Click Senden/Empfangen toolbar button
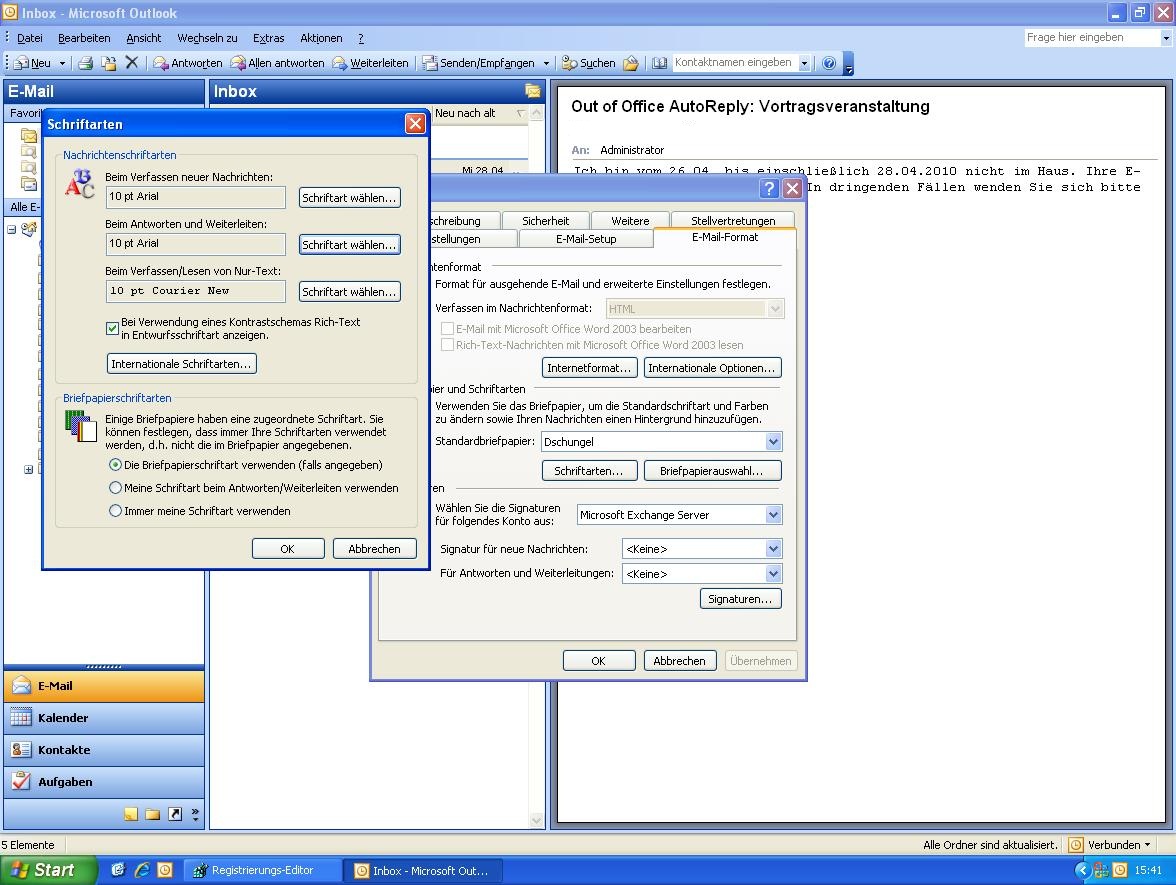Image resolution: width=1176 pixels, height=885 pixels. tap(479, 63)
